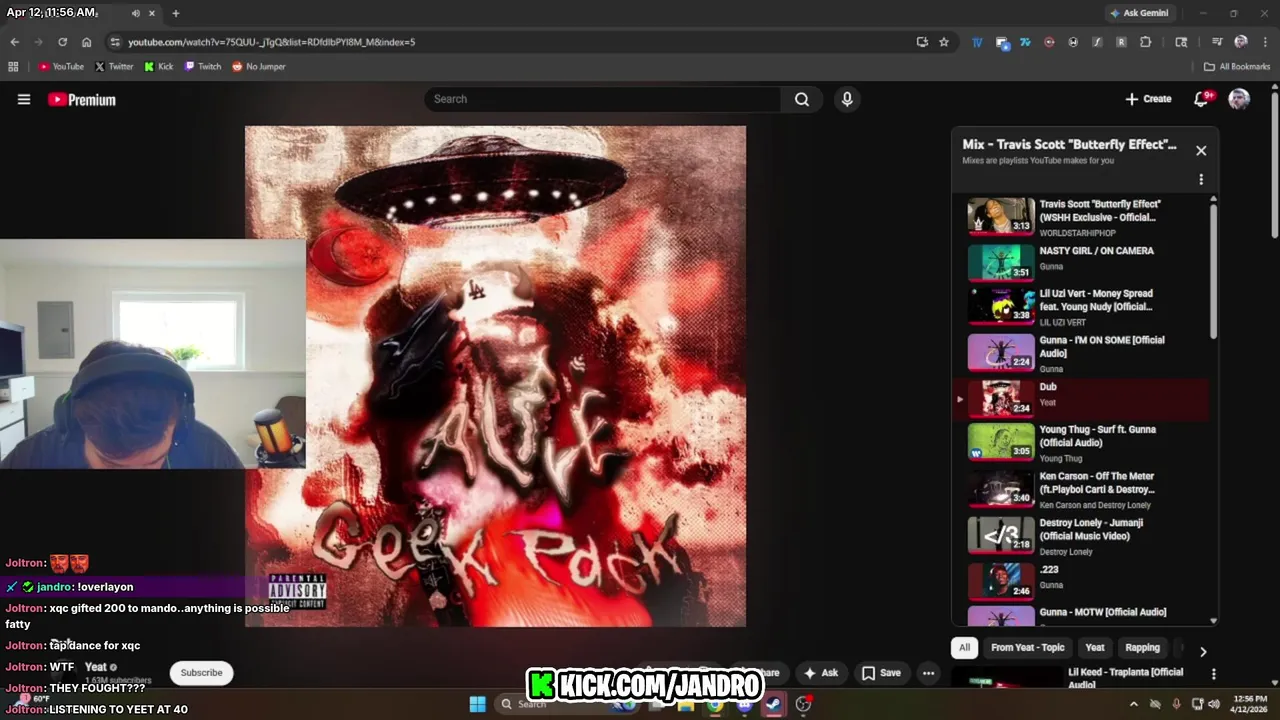Click the browser address bar URL
The height and width of the screenshot is (720, 1280).
271,42
